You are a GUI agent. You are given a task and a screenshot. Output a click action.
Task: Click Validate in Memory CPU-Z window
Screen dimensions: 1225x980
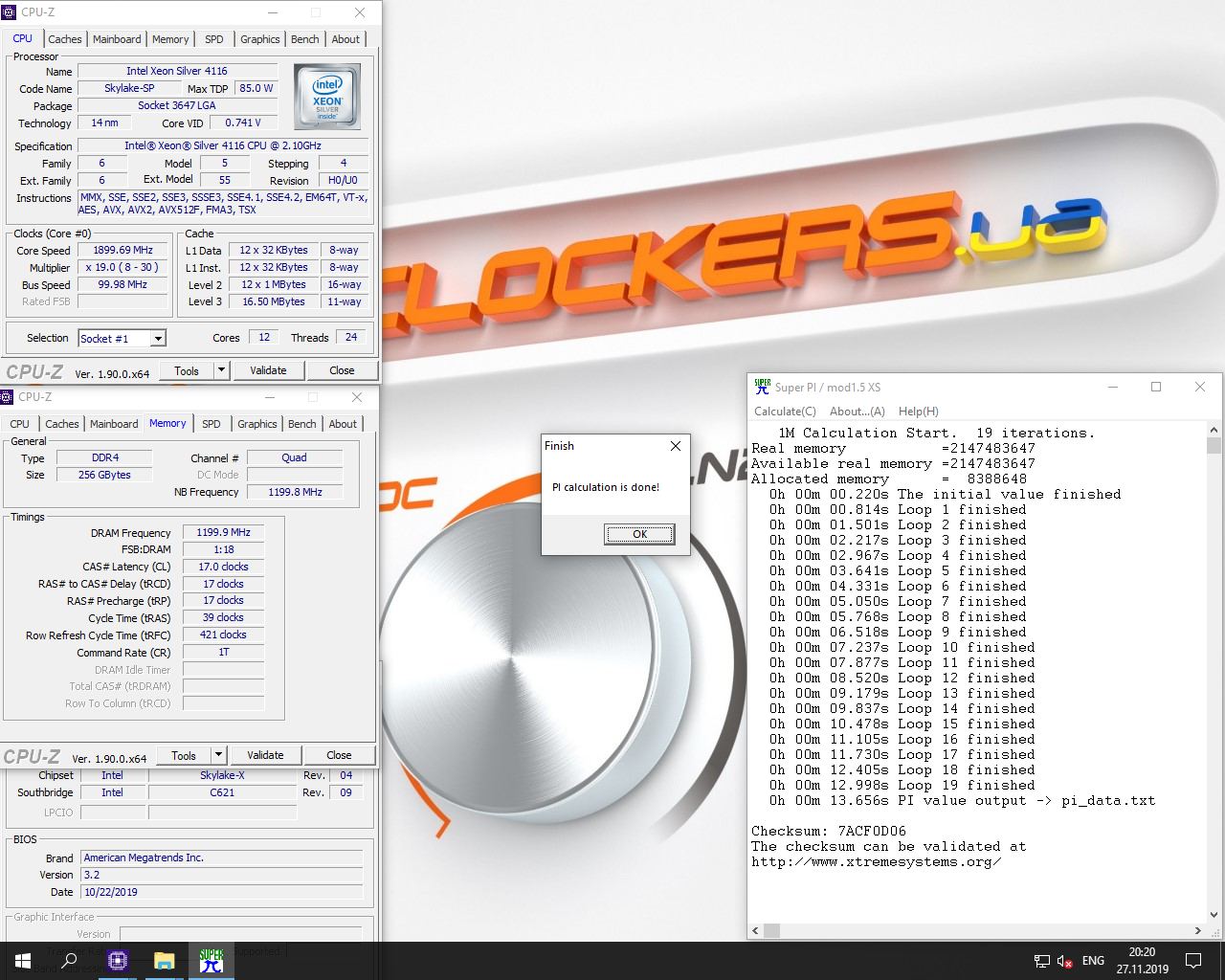point(265,755)
